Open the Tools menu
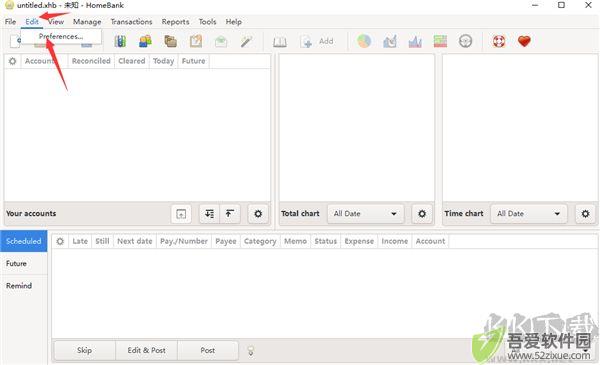Screen dimensions: 600x365 pyautogui.click(x=207, y=22)
